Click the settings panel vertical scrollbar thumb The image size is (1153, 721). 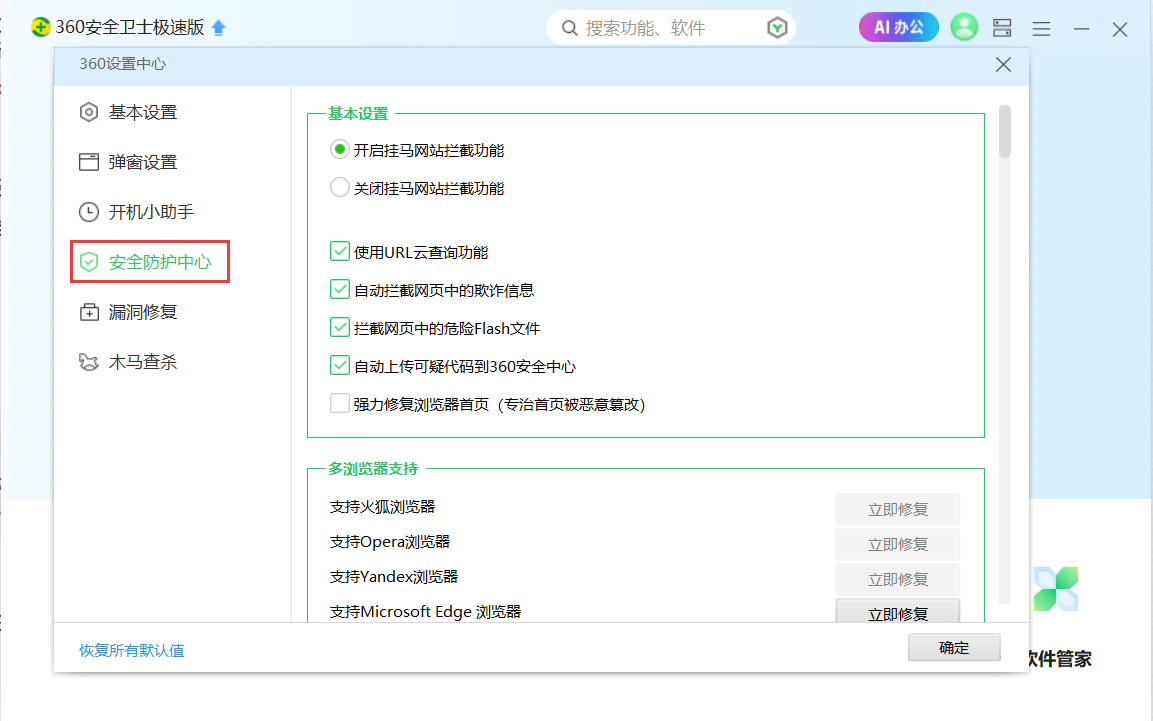(1004, 132)
